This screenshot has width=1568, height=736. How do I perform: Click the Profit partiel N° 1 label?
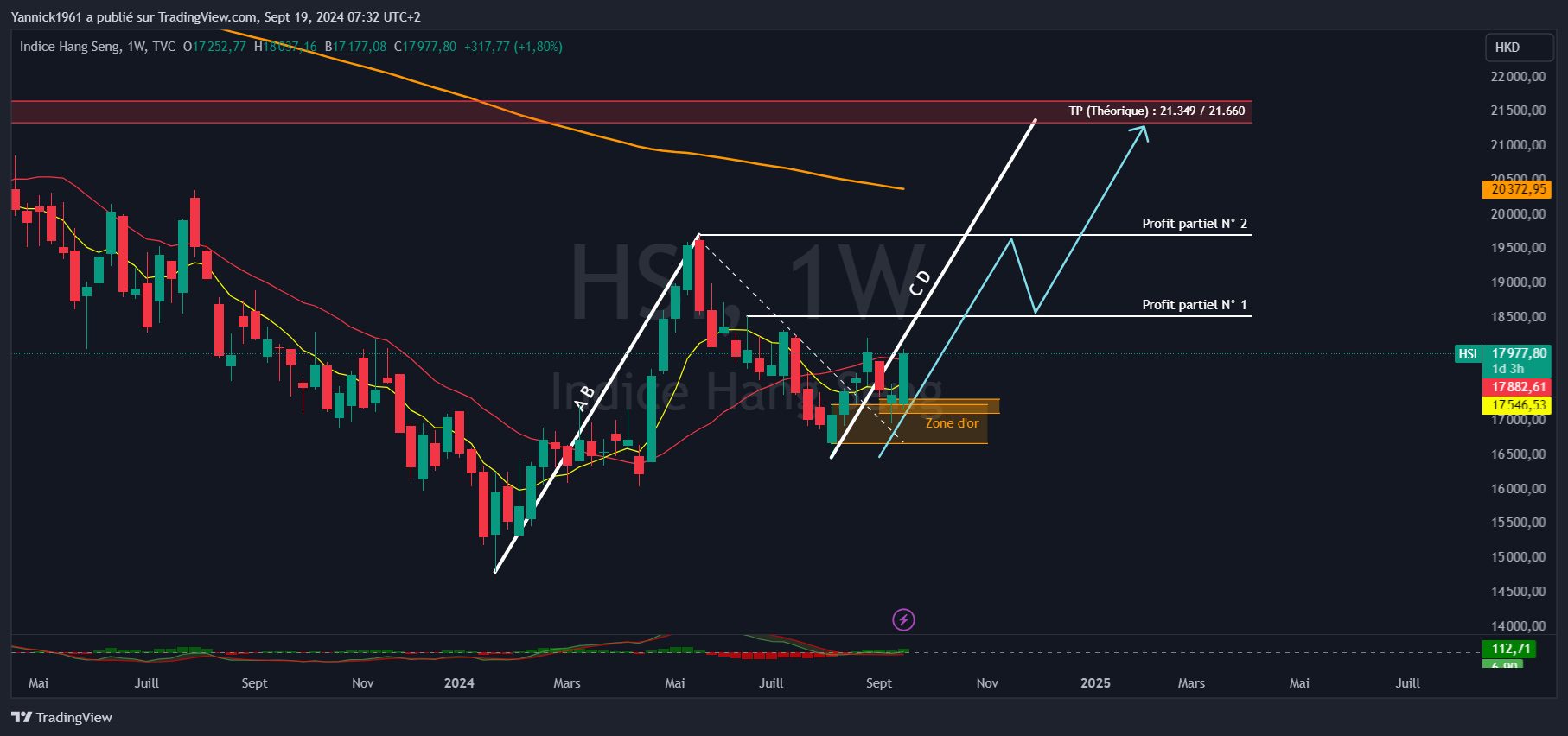(1195, 305)
